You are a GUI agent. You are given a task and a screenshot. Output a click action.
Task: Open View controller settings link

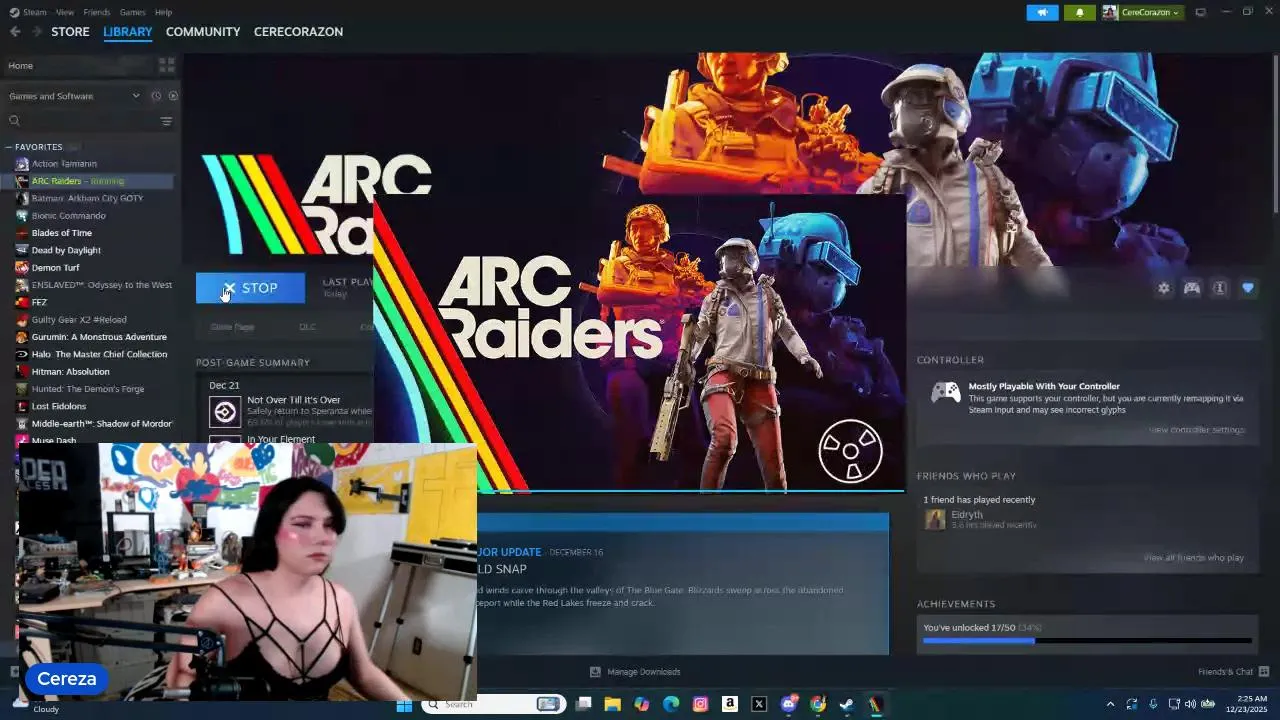tap(1196, 430)
